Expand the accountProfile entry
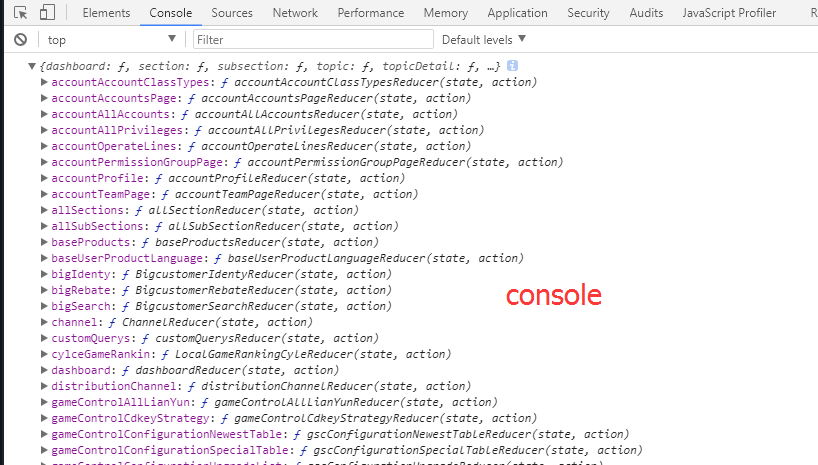The height and width of the screenshot is (465, 818). (x=44, y=178)
